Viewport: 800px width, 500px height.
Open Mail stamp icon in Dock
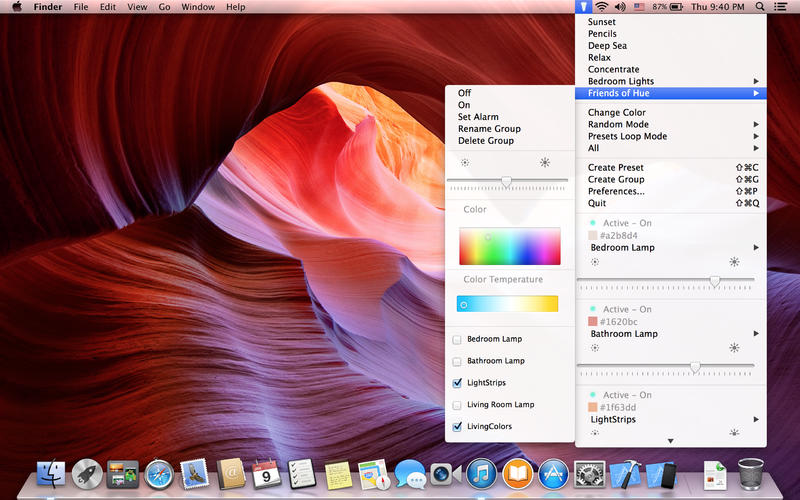(195, 473)
